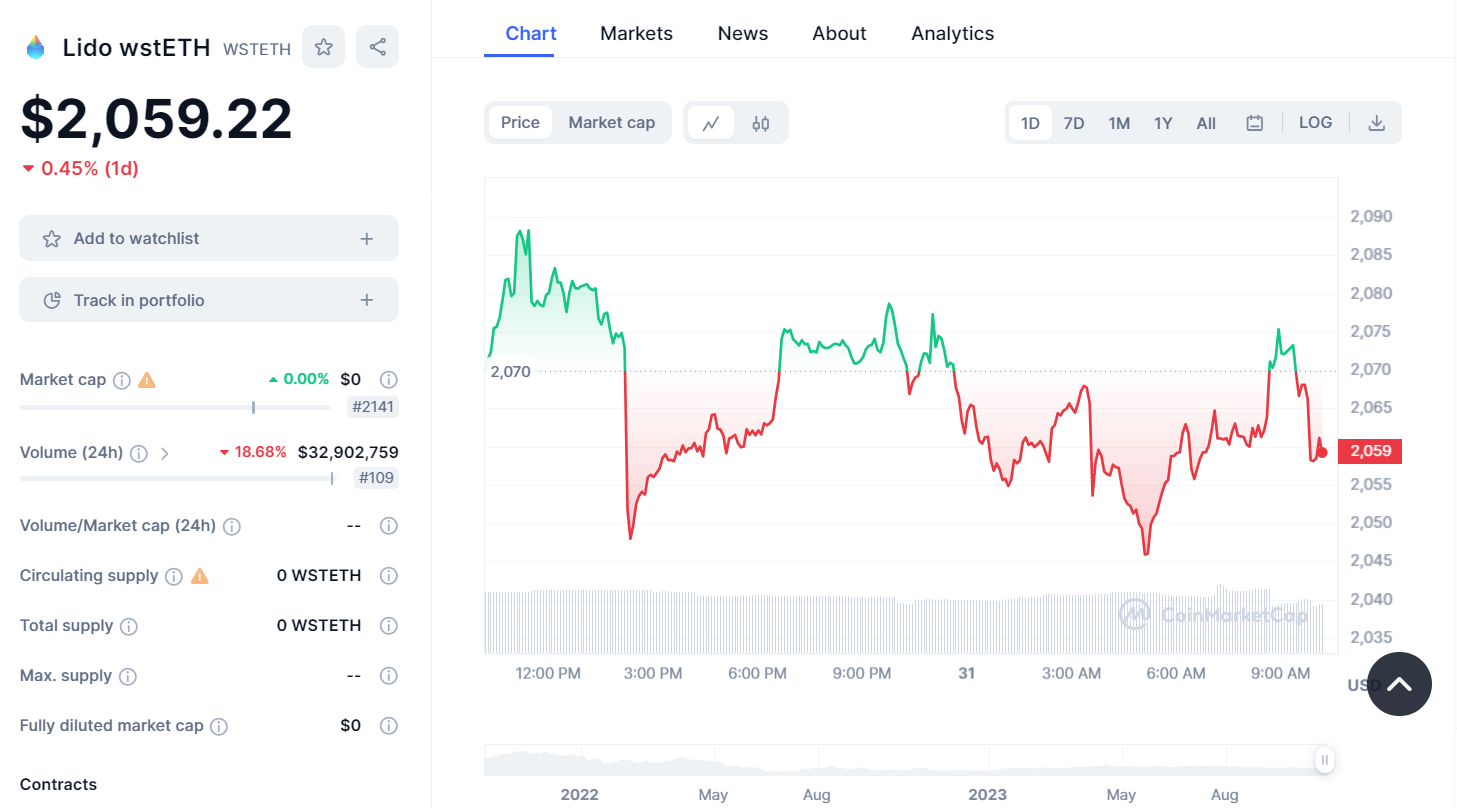Screen dimensions: 1457x808
Task: Click the $32,902,759 volume value
Action: point(348,453)
